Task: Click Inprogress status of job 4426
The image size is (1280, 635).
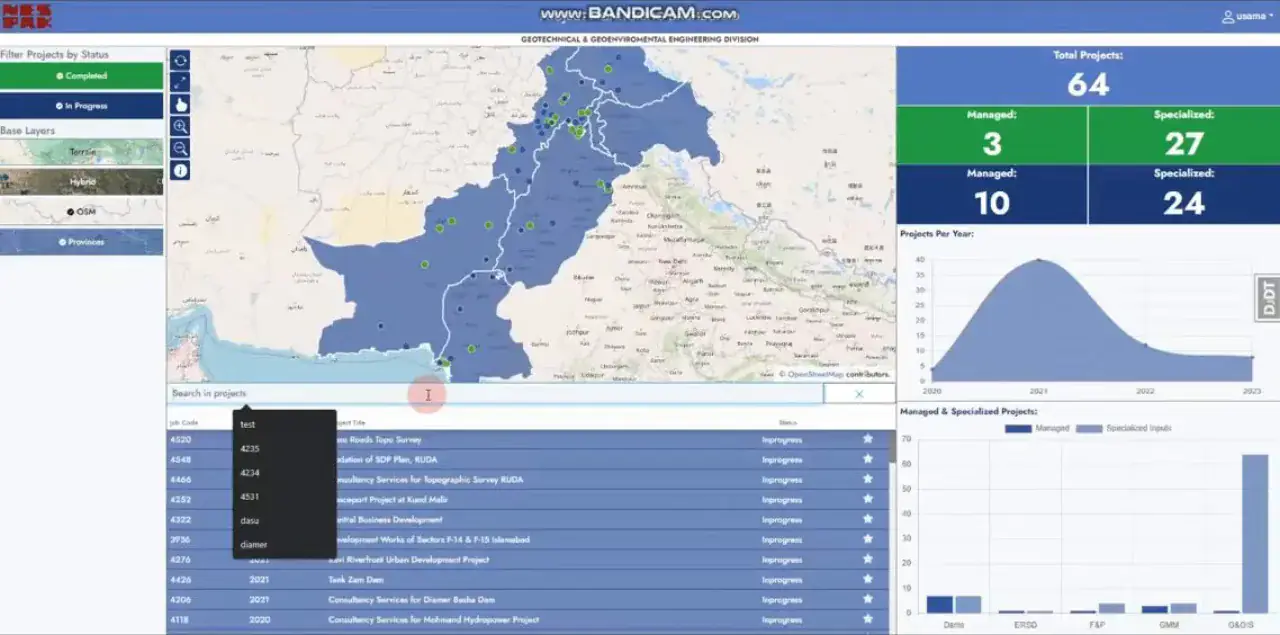Action: (x=781, y=579)
